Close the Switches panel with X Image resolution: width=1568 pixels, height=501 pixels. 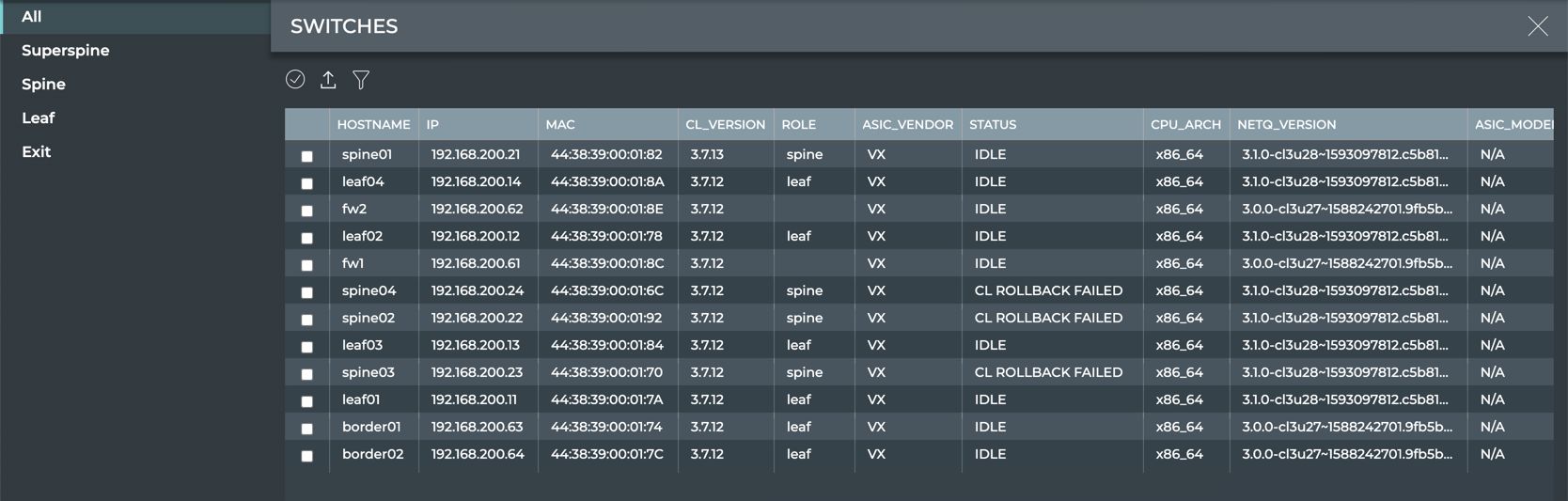click(x=1537, y=26)
